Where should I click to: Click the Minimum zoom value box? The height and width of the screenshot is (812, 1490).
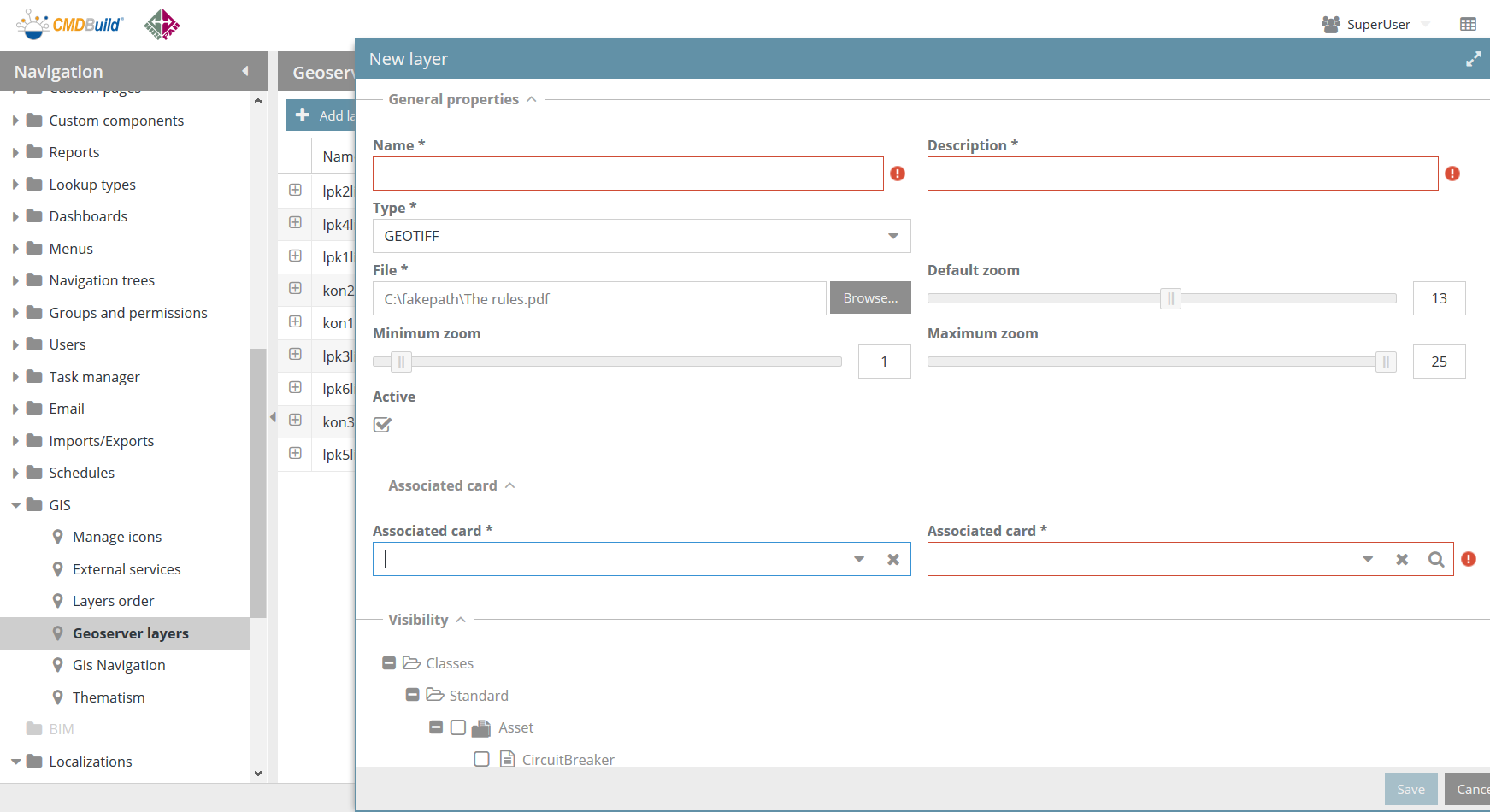(x=885, y=362)
